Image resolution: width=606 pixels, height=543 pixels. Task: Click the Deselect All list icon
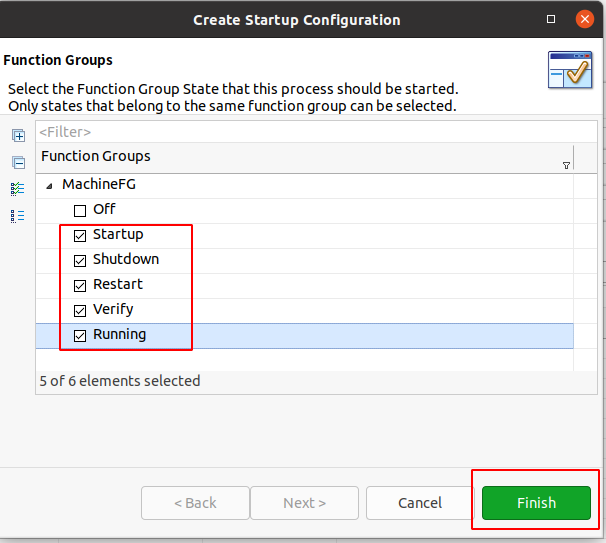pos(17,216)
